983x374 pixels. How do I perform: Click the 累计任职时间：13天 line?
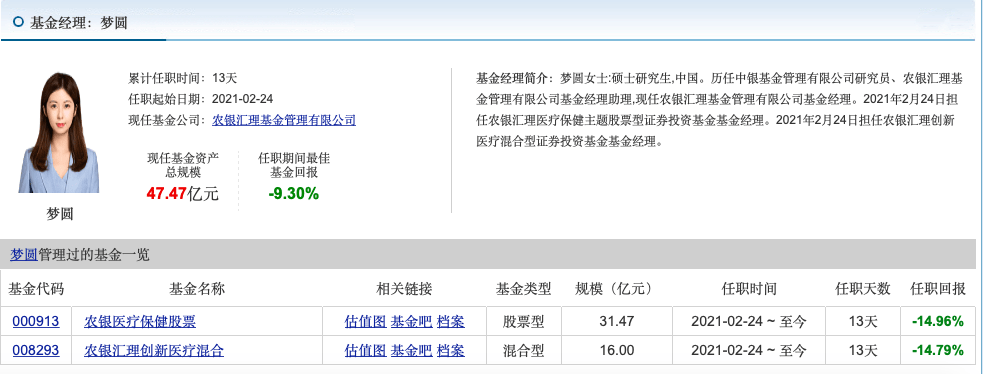click(x=182, y=78)
